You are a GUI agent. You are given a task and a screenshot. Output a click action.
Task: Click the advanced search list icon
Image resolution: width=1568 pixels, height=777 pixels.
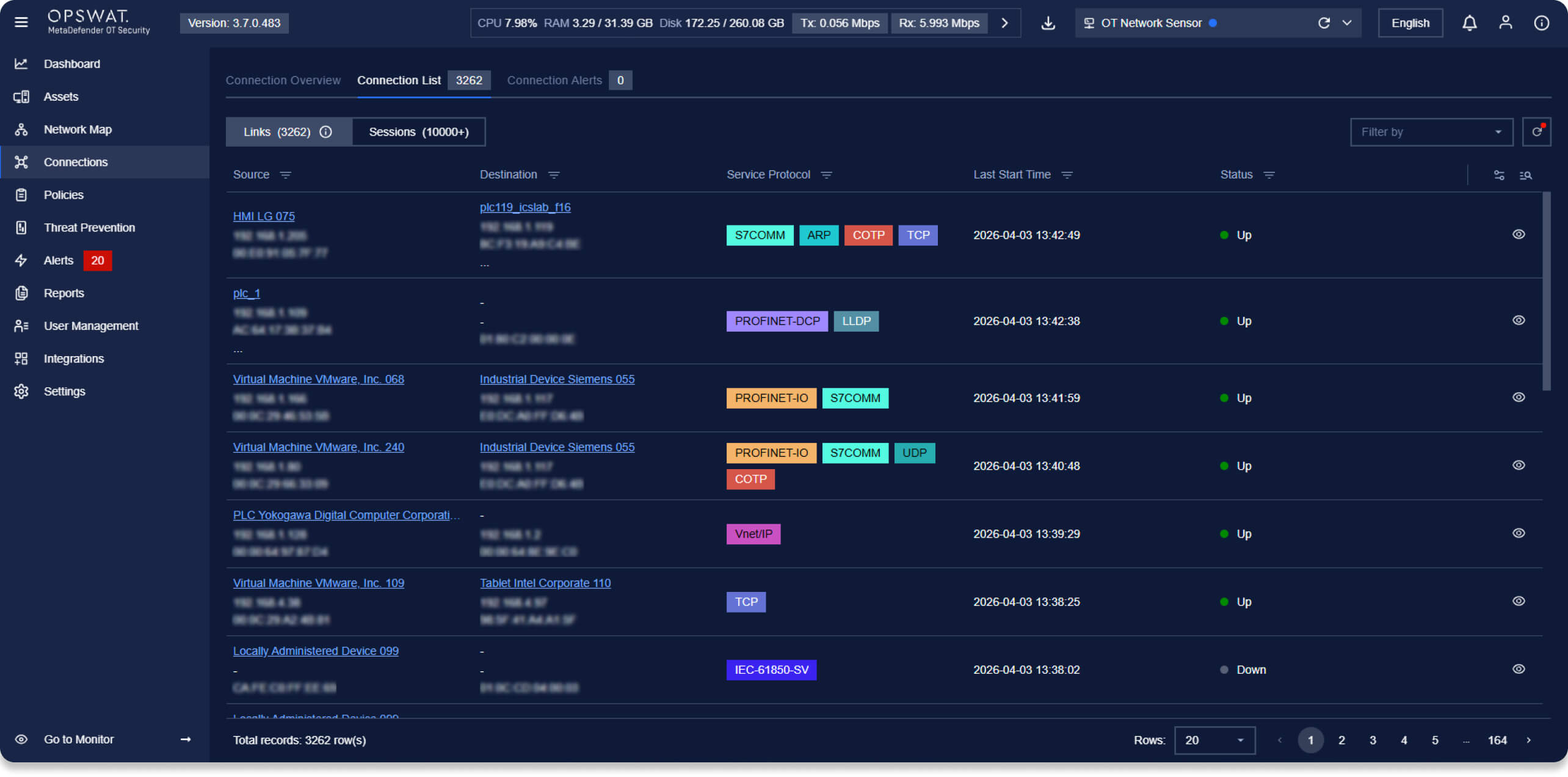pyautogui.click(x=1525, y=175)
